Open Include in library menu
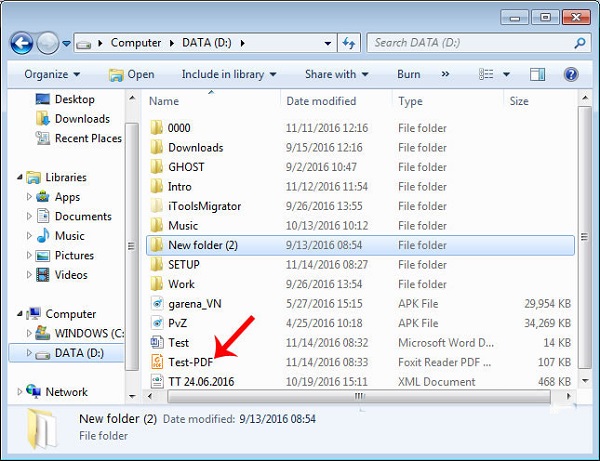The height and width of the screenshot is (461, 600). pos(229,74)
